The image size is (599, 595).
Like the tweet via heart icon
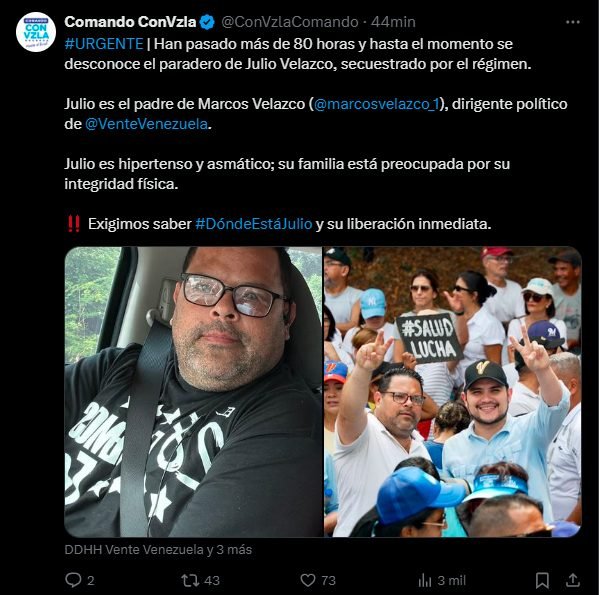(x=308, y=580)
